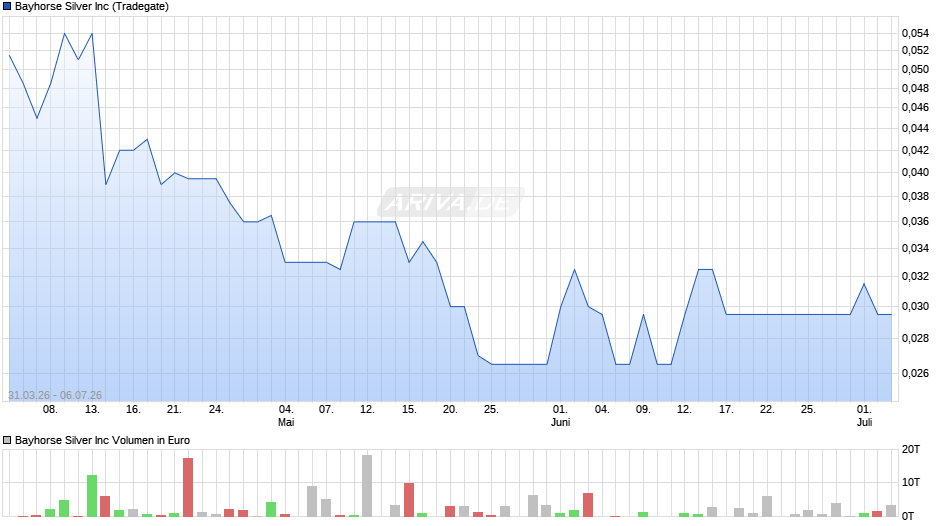This screenshot has height=526, width=940.
Task: Click the price axis label 0,034
Action: 915,248
